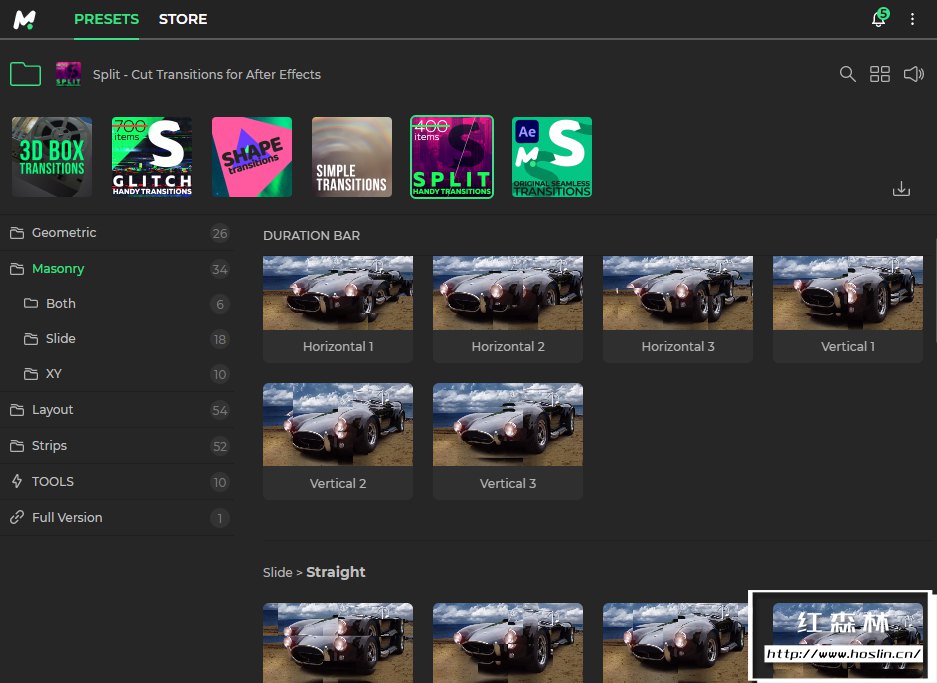Switch to the PRESETS tab
Viewport: 937px width, 683px height.
(106, 19)
